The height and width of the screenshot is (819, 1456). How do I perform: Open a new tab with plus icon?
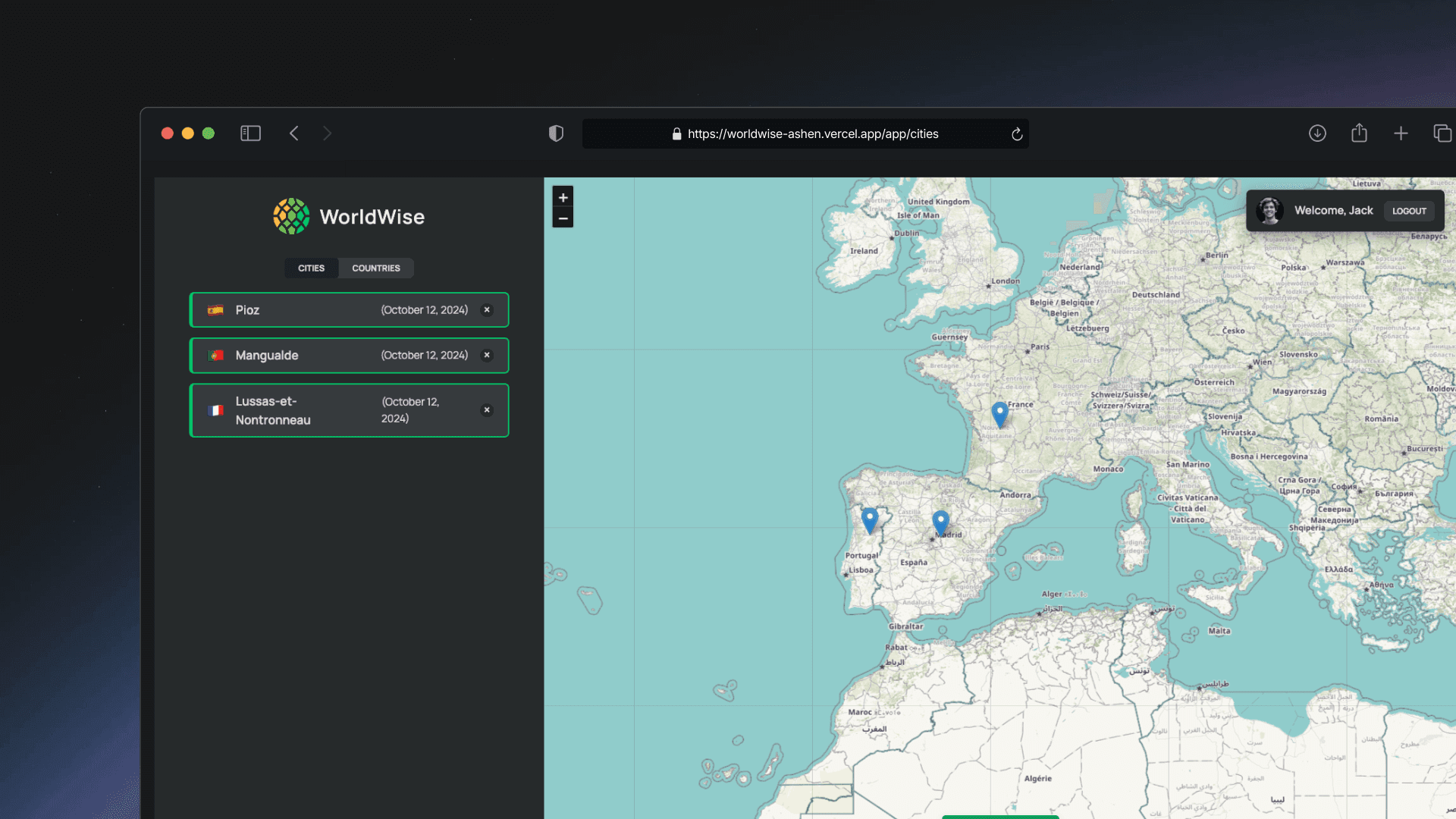(x=1401, y=133)
